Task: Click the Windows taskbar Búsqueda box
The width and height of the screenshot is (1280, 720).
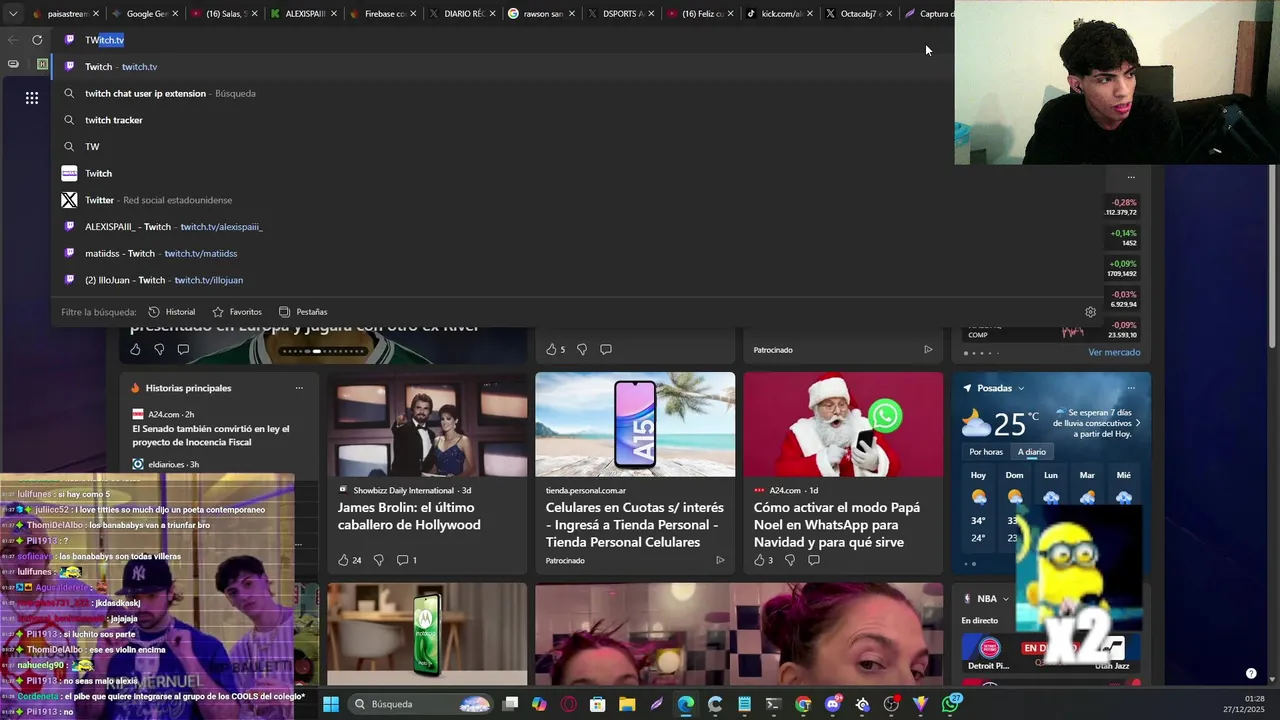Action: click(x=420, y=704)
